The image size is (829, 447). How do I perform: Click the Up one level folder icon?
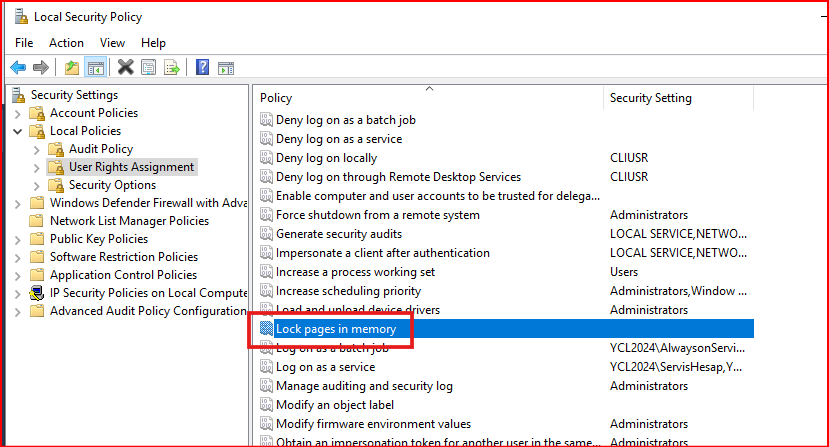pos(71,68)
